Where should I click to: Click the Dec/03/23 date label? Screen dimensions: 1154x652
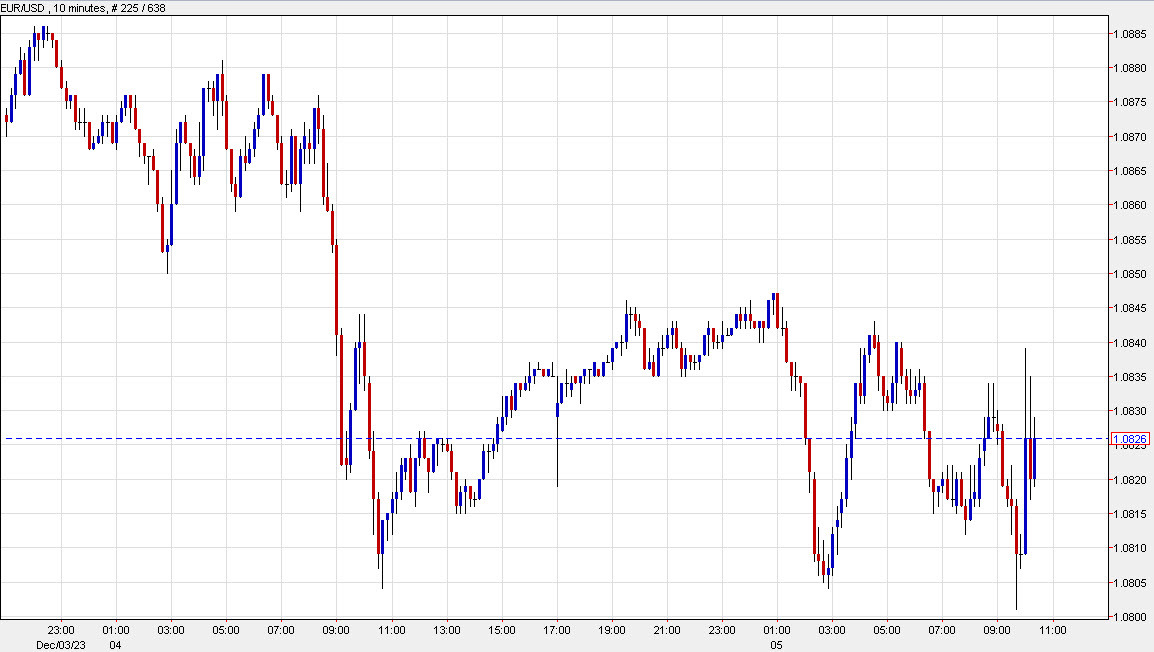coord(61,645)
